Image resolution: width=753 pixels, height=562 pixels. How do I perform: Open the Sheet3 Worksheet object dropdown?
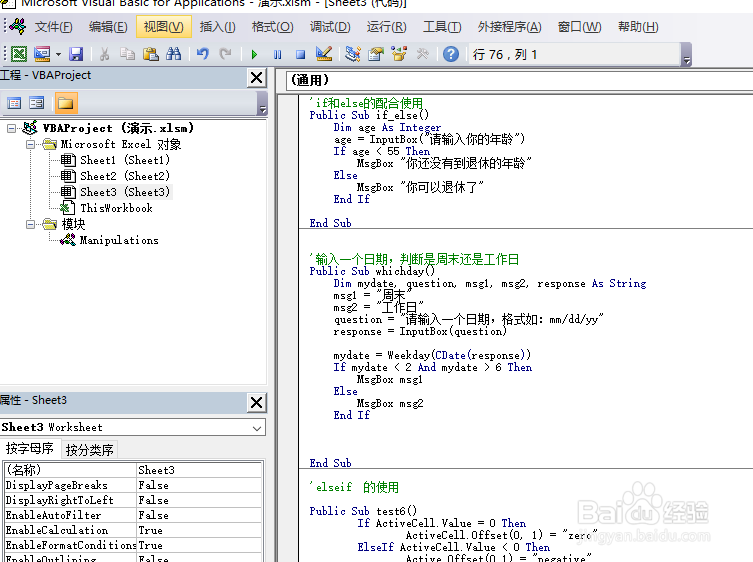[257, 428]
